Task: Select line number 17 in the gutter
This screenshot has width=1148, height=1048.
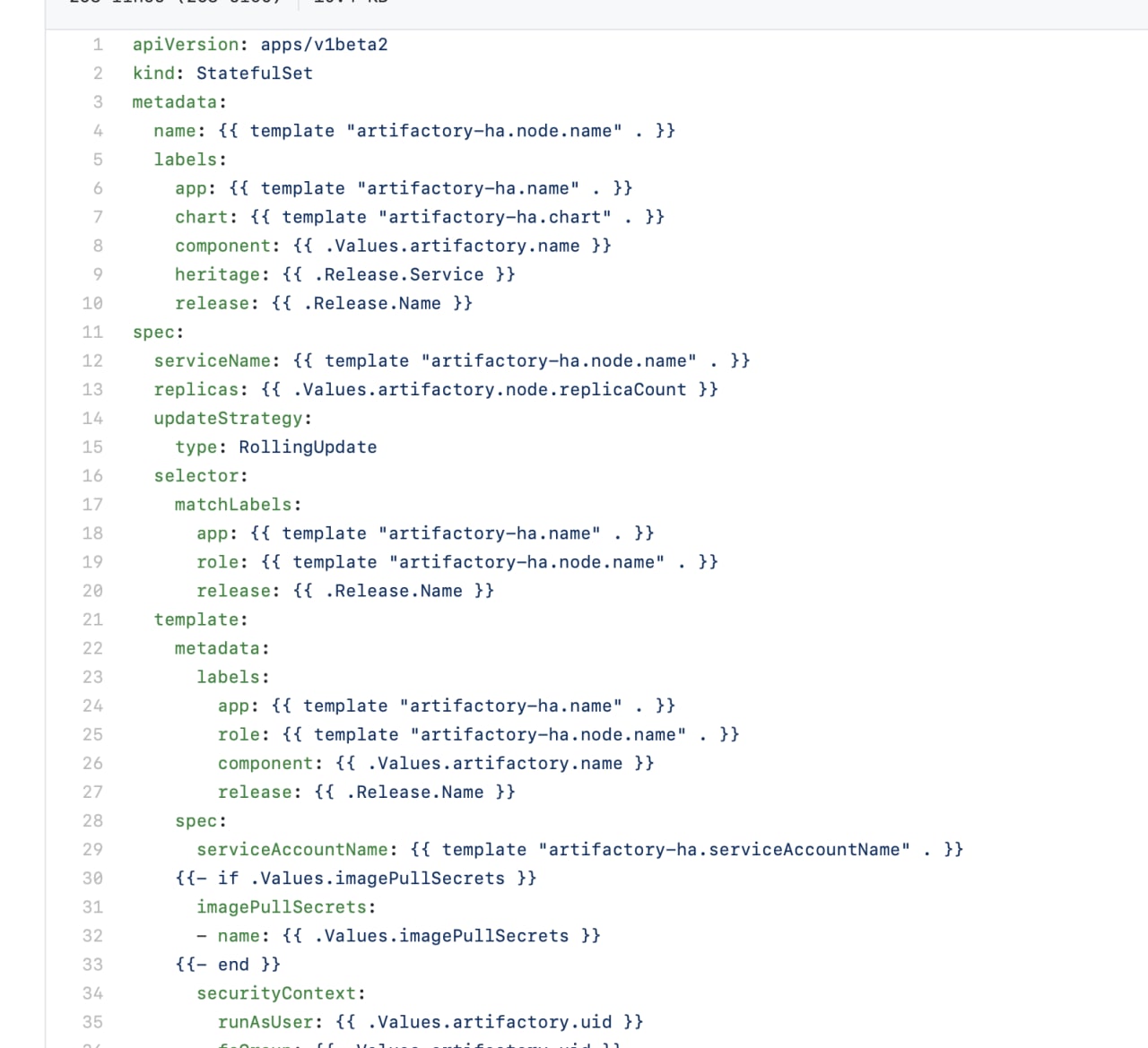Action: click(x=92, y=505)
